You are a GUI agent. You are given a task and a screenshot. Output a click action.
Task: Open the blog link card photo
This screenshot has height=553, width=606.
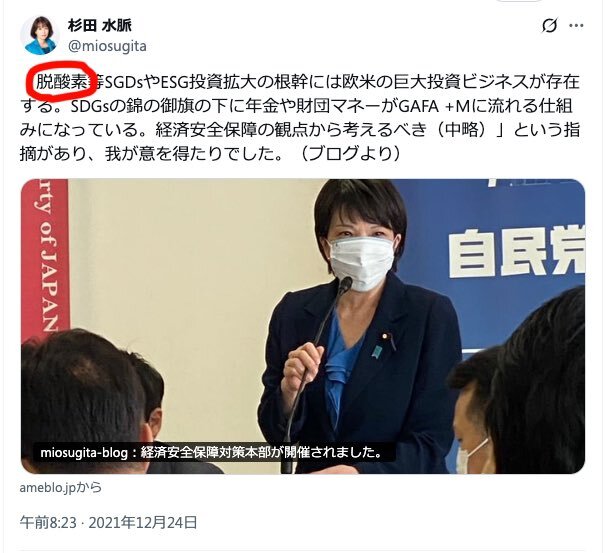[303, 326]
